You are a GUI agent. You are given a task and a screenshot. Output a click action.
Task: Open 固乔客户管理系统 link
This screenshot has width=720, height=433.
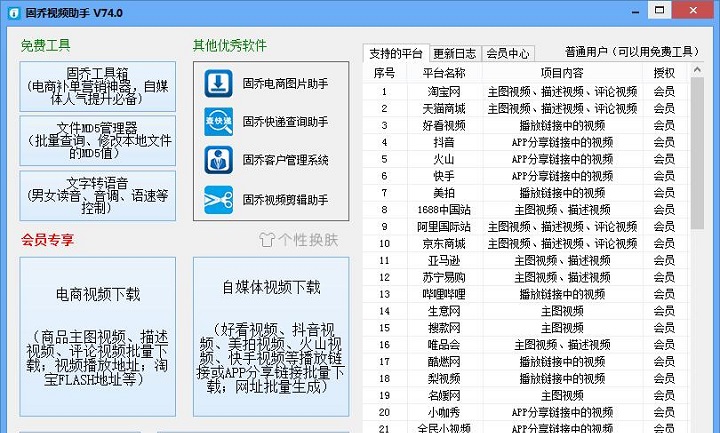point(285,160)
